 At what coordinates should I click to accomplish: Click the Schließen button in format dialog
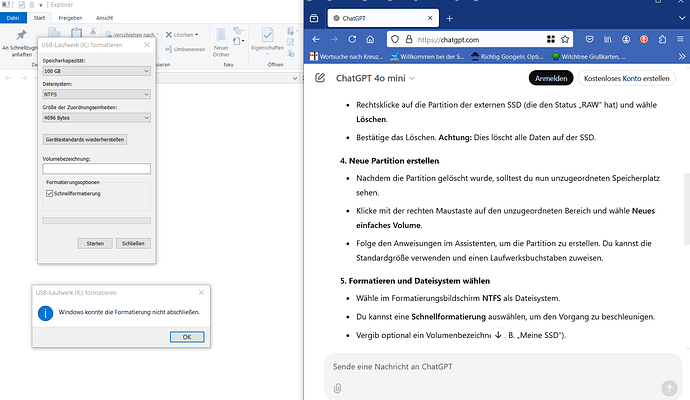(x=133, y=243)
